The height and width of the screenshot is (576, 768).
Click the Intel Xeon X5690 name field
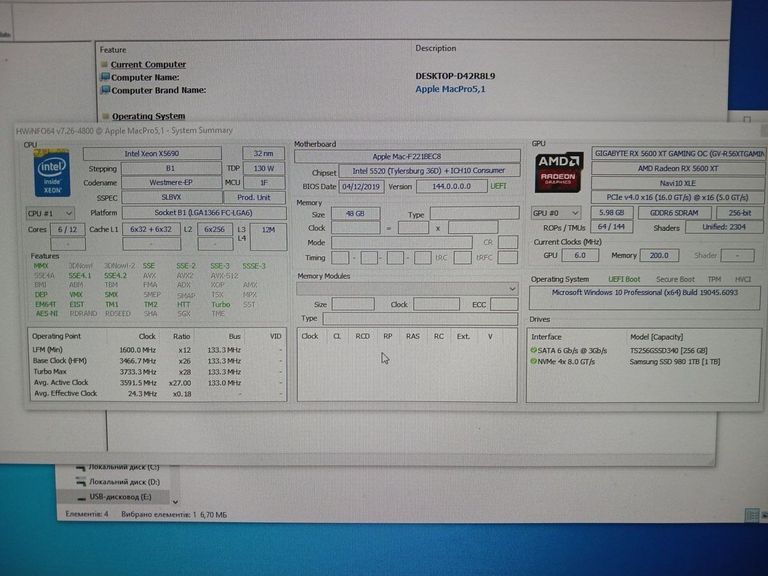160,153
